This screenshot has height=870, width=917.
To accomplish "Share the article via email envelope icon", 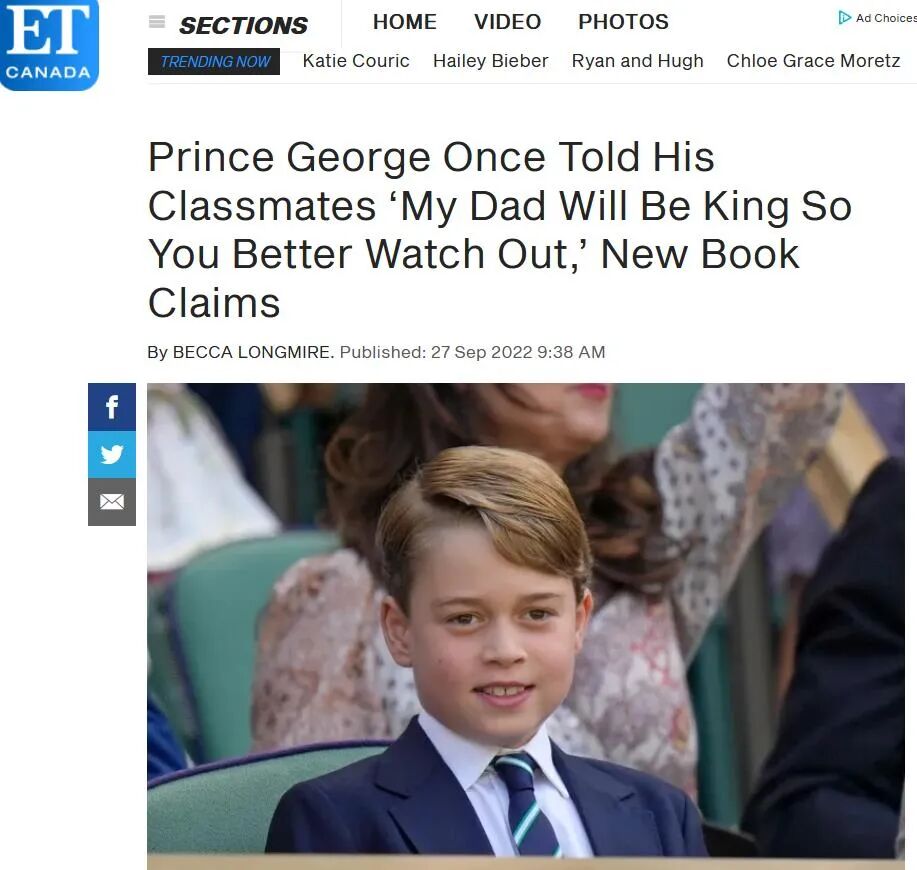I will 112,502.
